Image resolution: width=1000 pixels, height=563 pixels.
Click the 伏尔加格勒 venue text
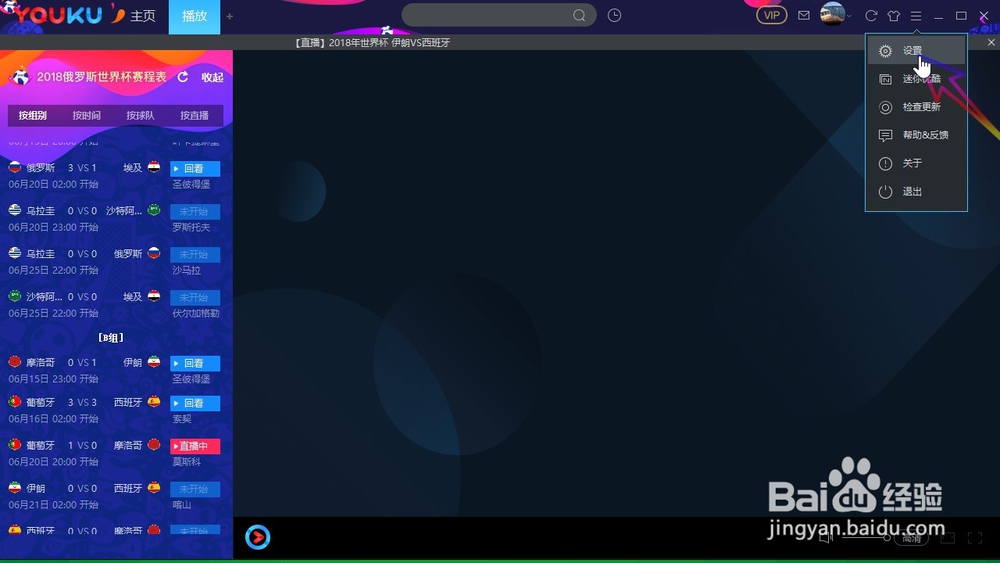click(x=196, y=314)
